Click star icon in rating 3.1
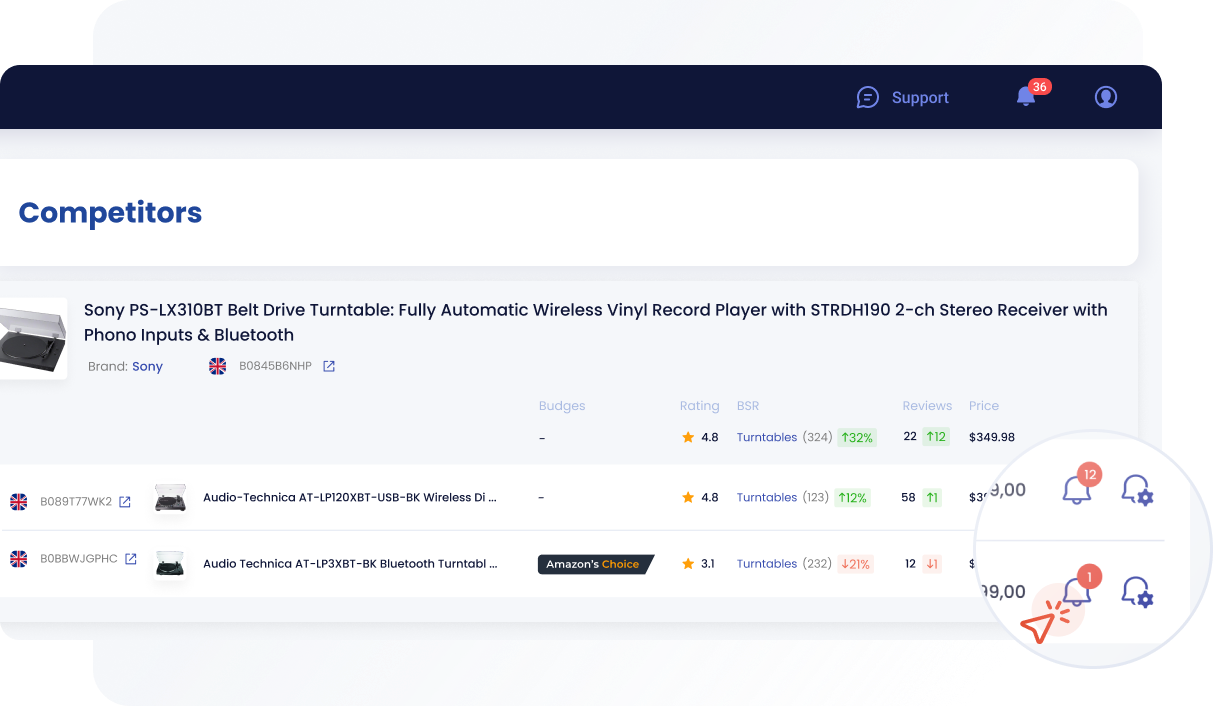This screenshot has height=706, width=1213. tap(688, 564)
